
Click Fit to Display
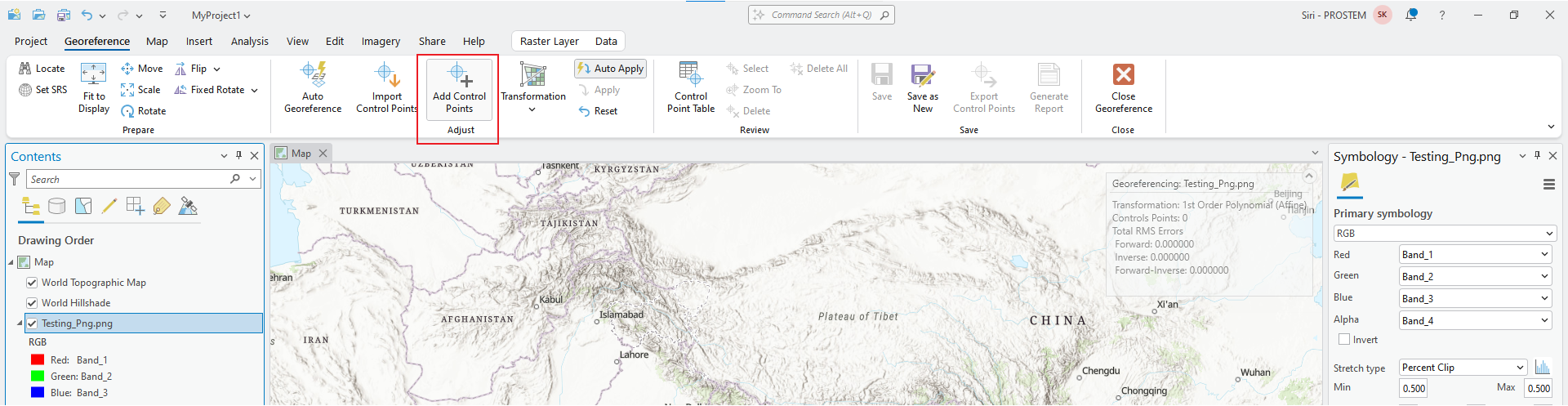pos(94,88)
